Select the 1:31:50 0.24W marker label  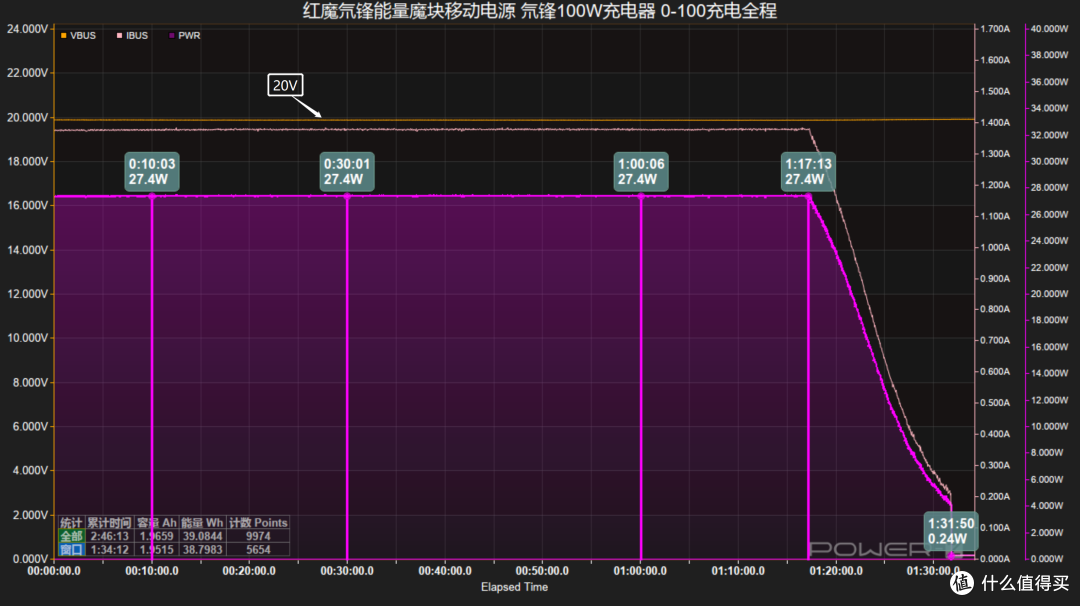pyautogui.click(x=951, y=531)
